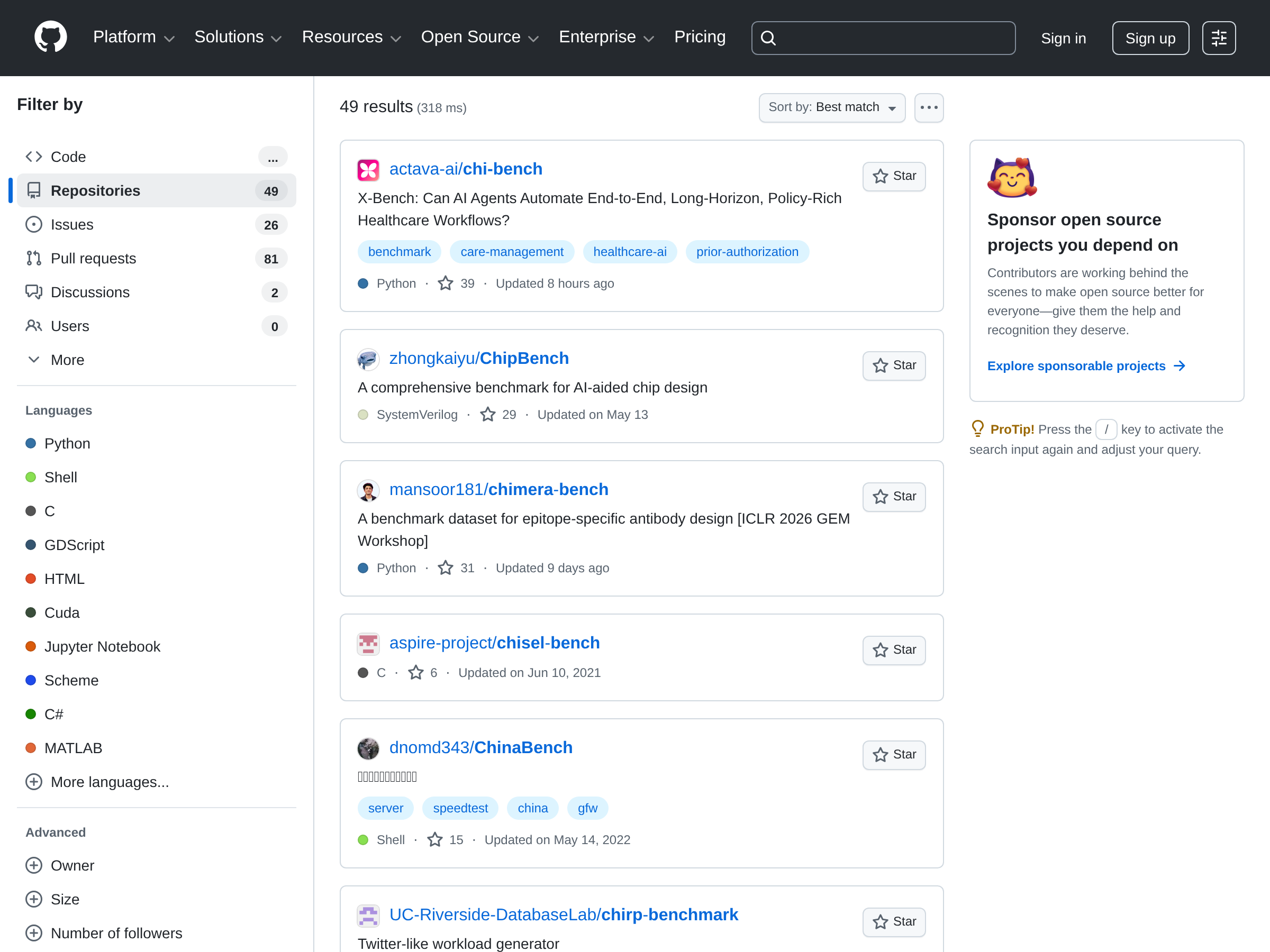
Task: Click the UC-Riverside-DatabaseLab avatar icon
Action: coord(368,916)
